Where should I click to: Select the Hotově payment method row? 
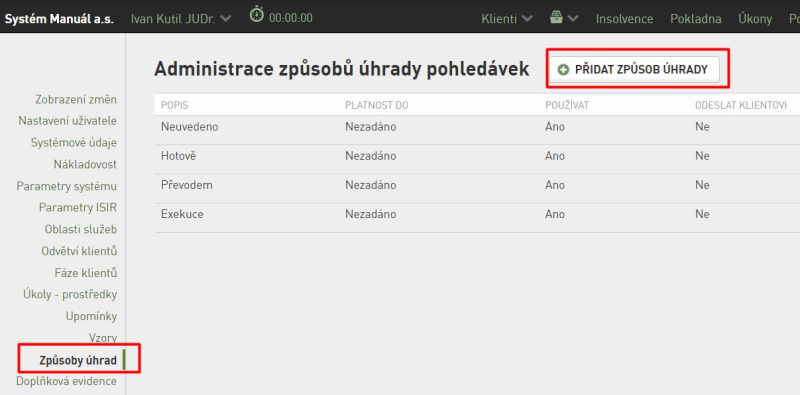[477, 159]
